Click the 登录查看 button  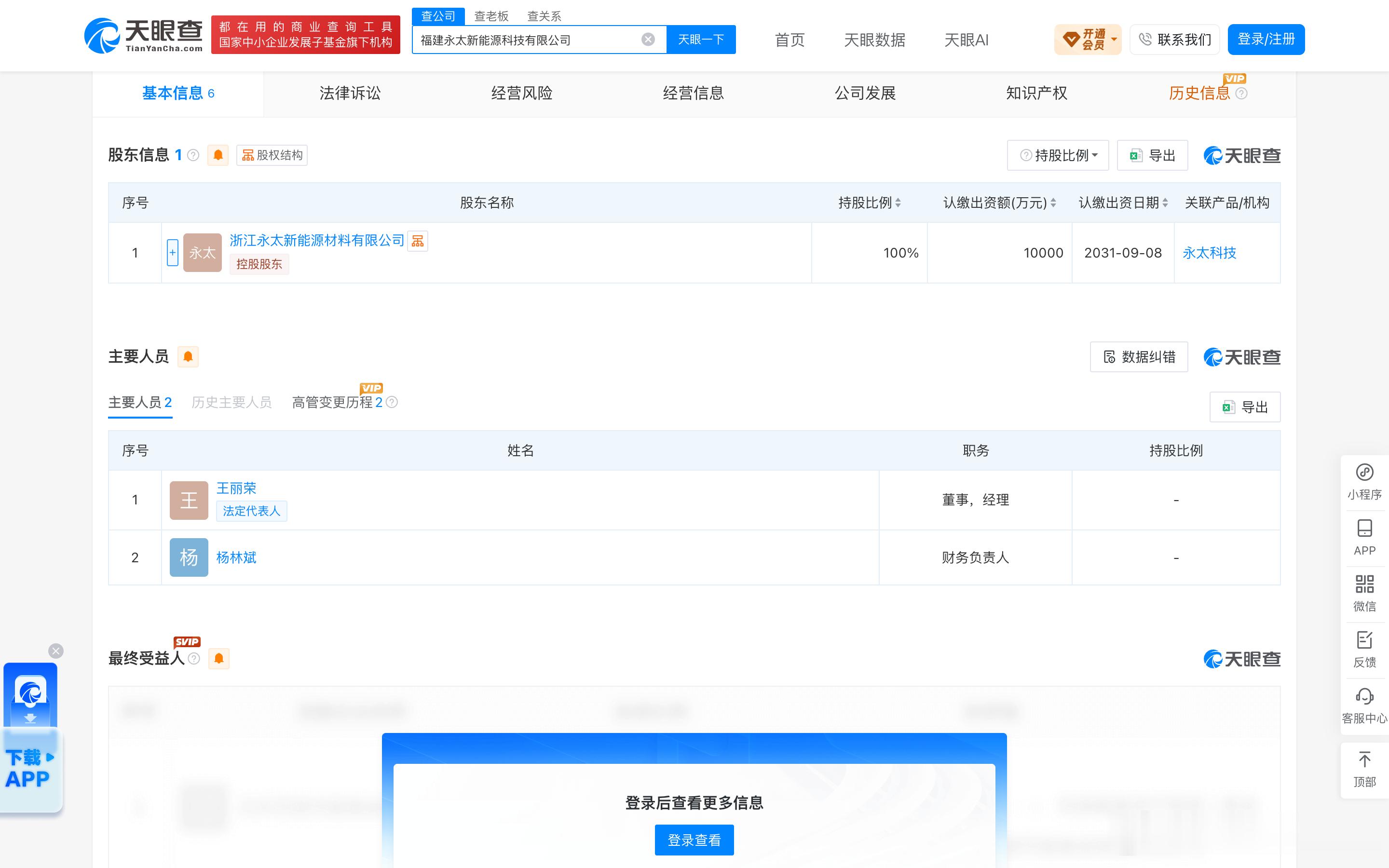coord(694,840)
